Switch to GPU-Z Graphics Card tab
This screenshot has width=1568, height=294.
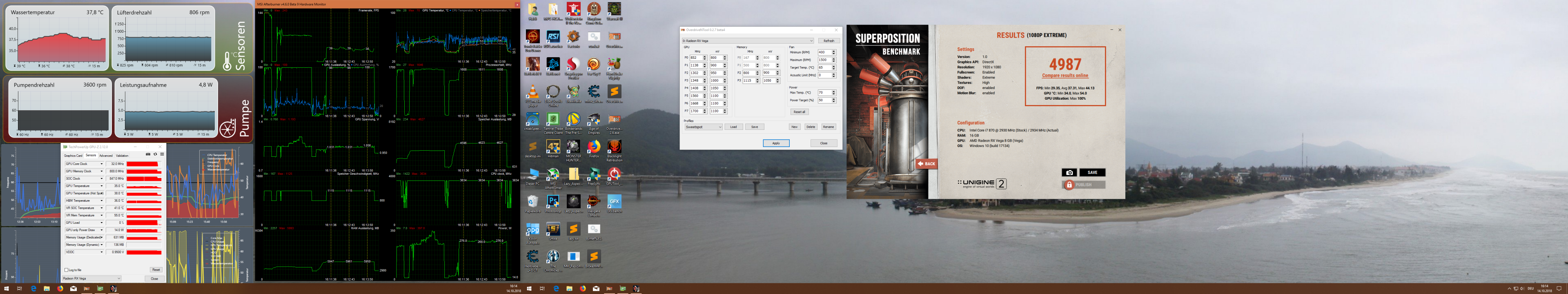tap(73, 156)
